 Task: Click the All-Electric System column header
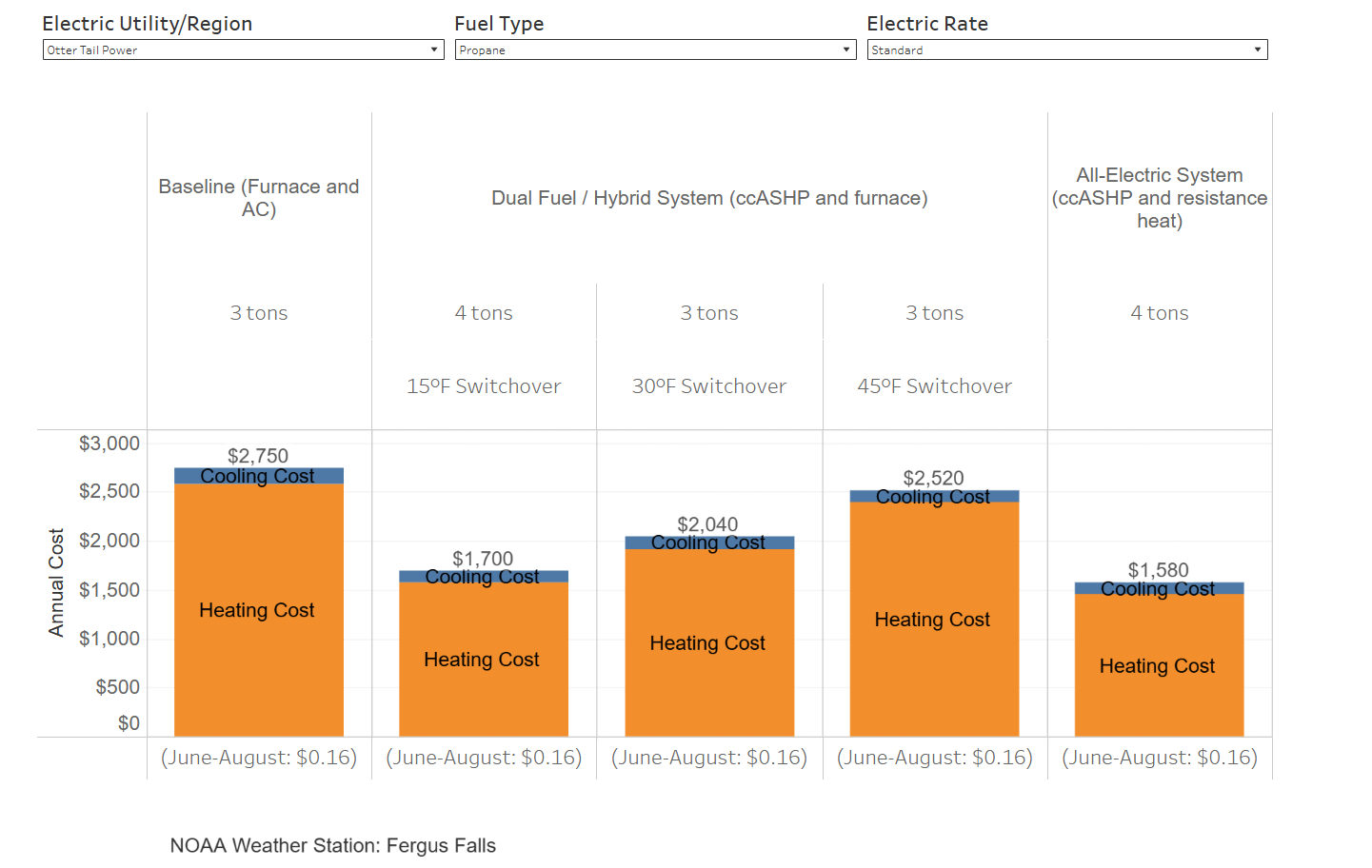1159,198
